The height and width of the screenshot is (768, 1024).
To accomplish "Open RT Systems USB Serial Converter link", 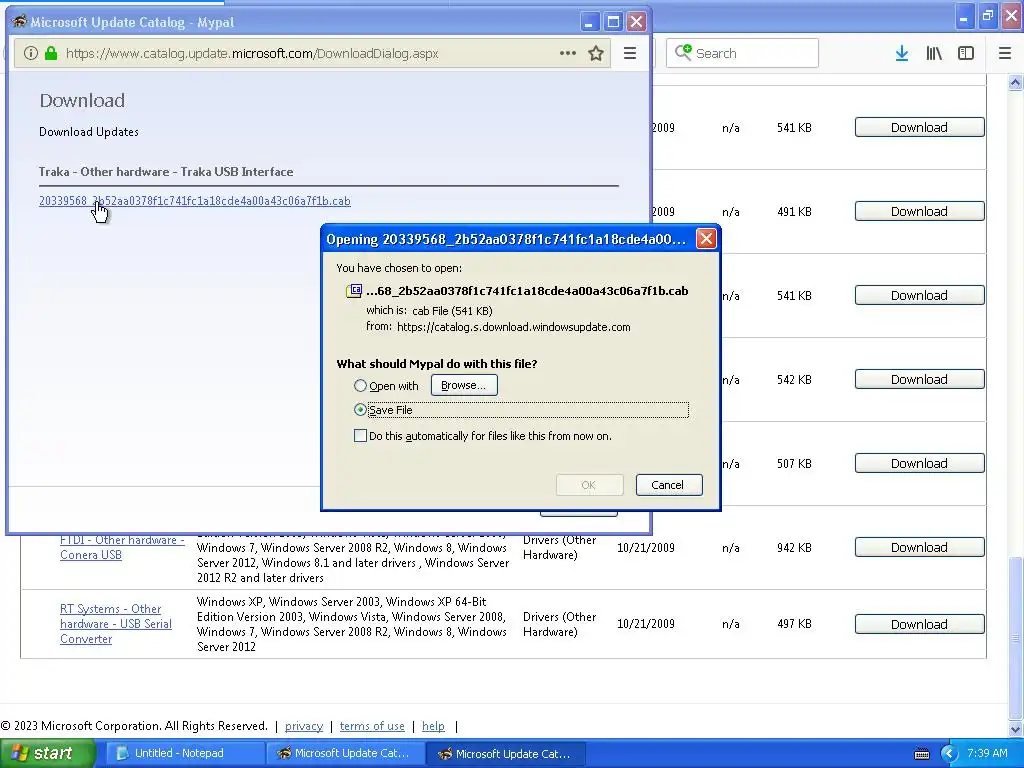I will click(x=116, y=624).
